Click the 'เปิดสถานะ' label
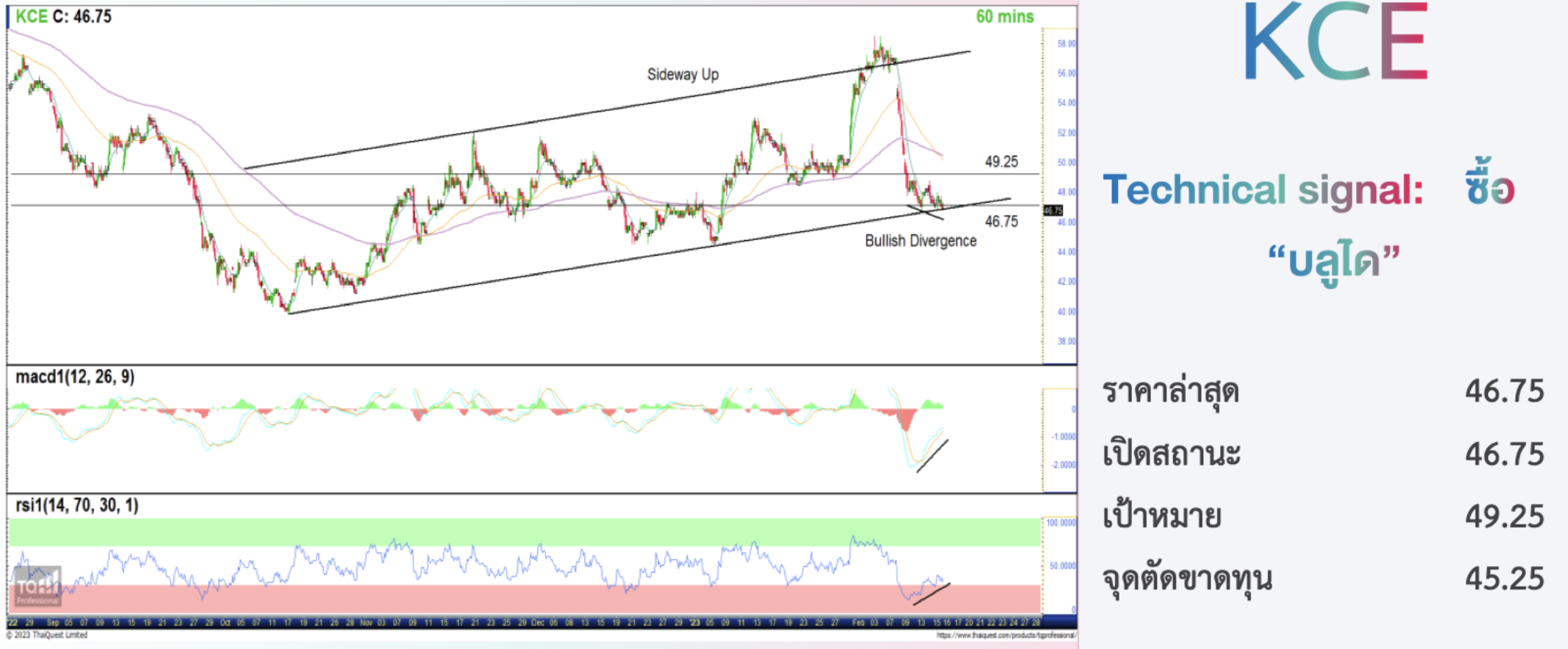The image size is (1568, 649). pos(1172,453)
